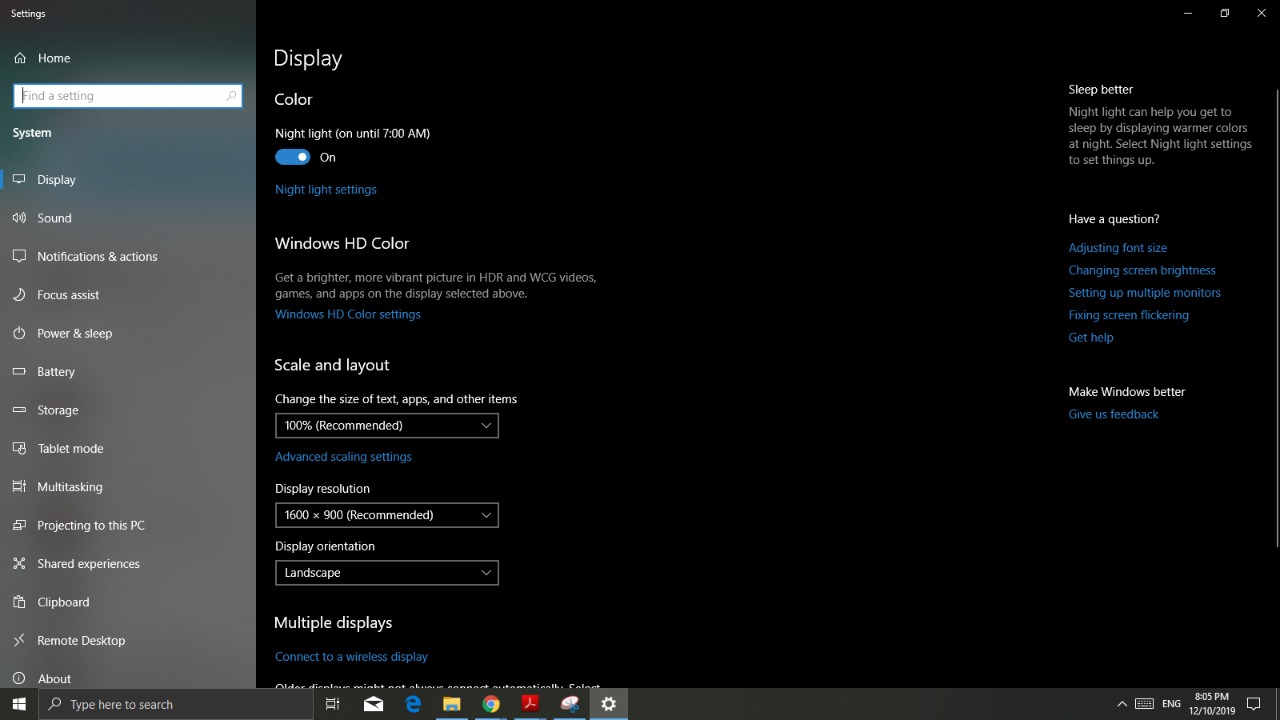The width and height of the screenshot is (1280, 720).
Task: Open Advanced scaling settings link
Action: click(x=343, y=456)
